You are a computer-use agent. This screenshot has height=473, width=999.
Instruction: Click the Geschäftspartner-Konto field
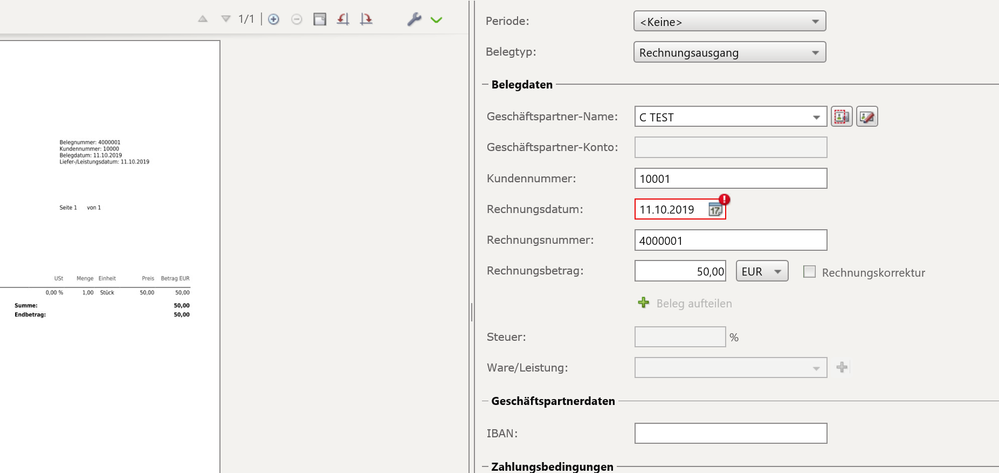pos(731,147)
